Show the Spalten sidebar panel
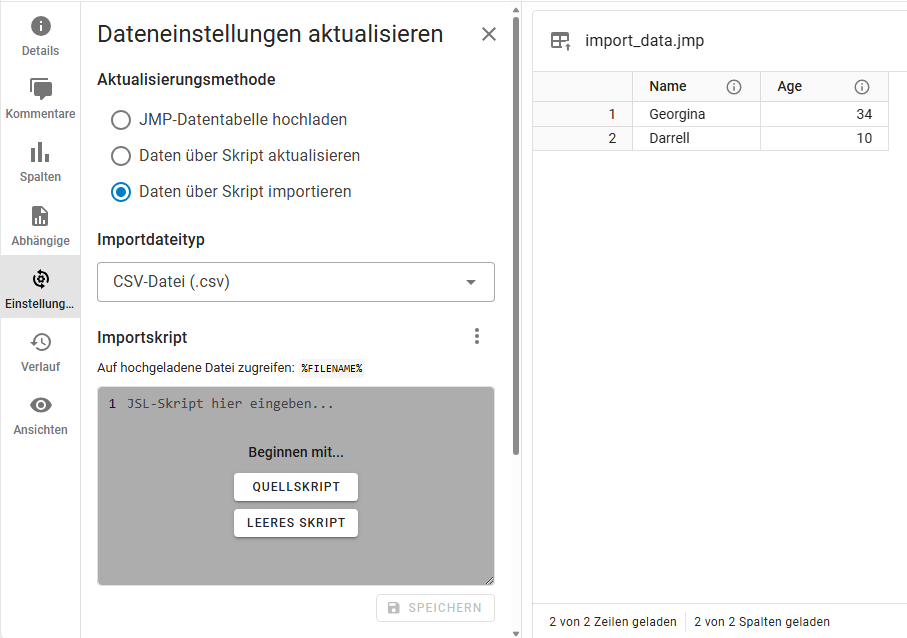This screenshot has width=907, height=638. [x=40, y=162]
